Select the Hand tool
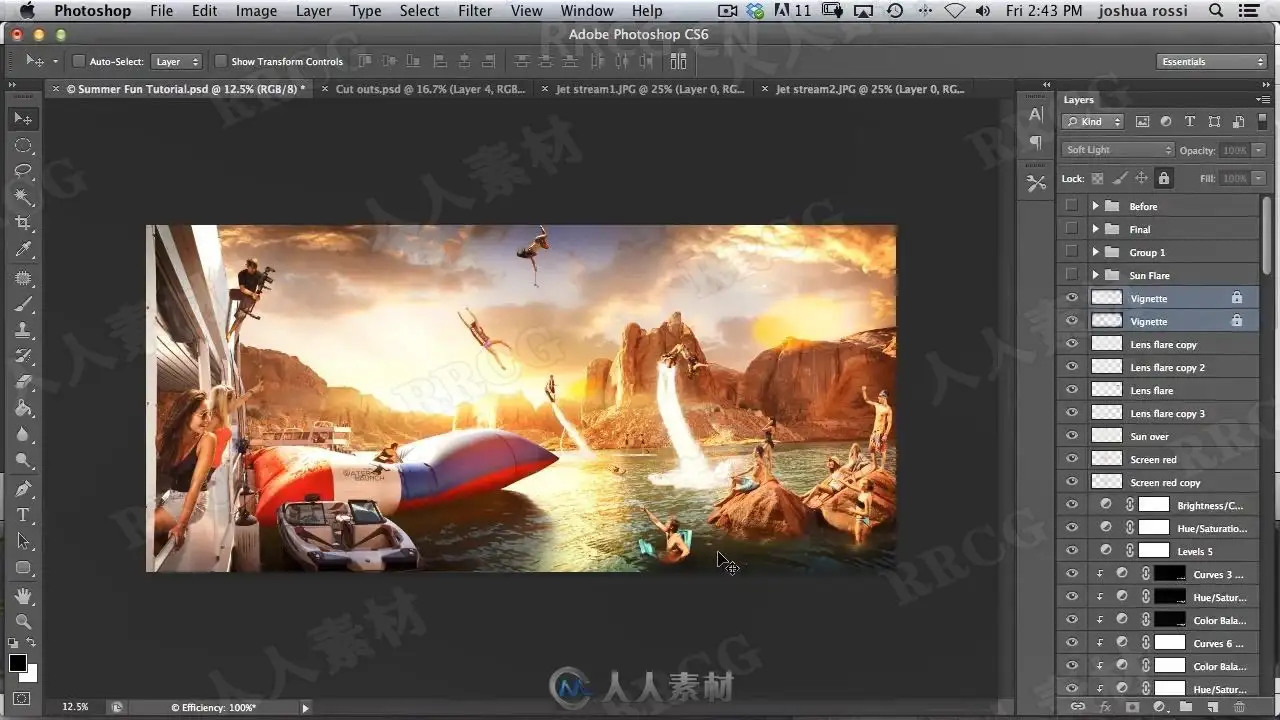 click(23, 595)
